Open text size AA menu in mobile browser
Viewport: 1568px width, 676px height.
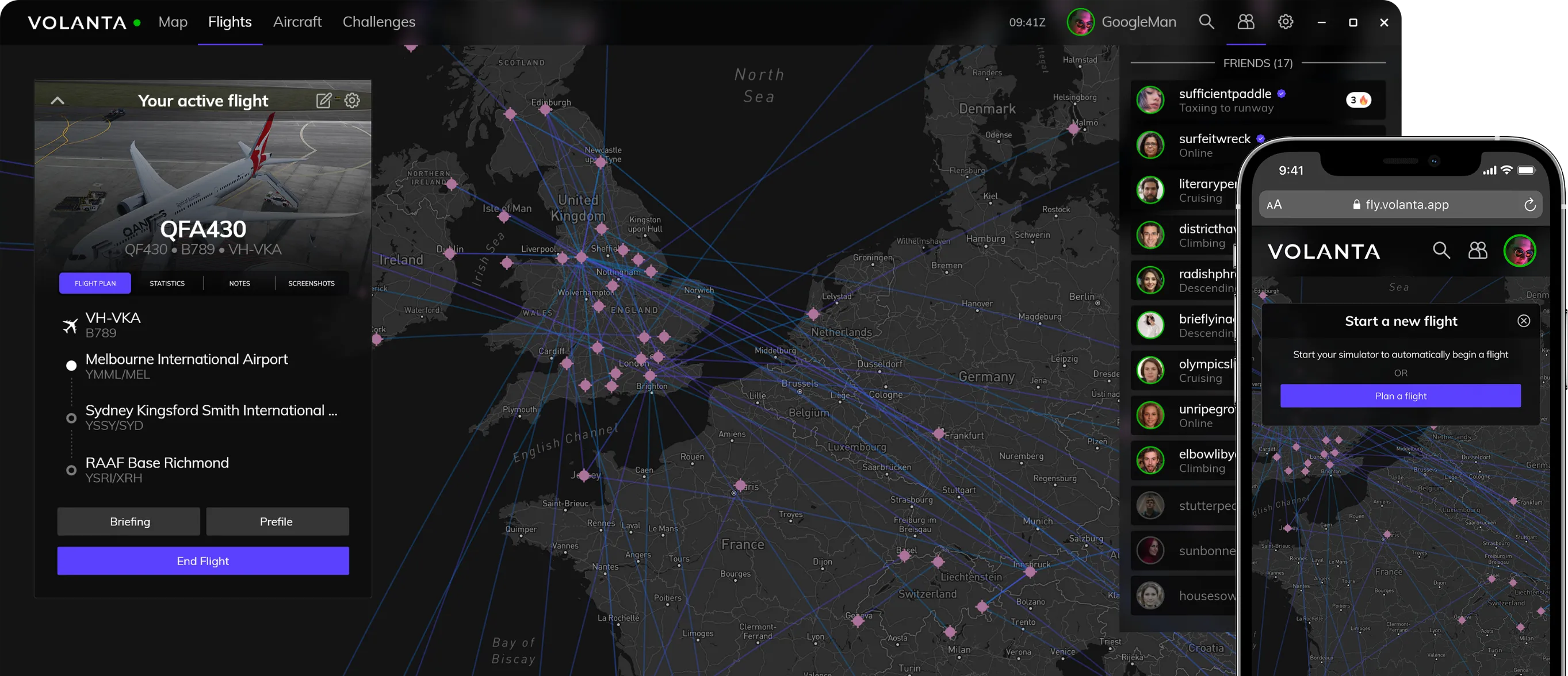(1274, 205)
